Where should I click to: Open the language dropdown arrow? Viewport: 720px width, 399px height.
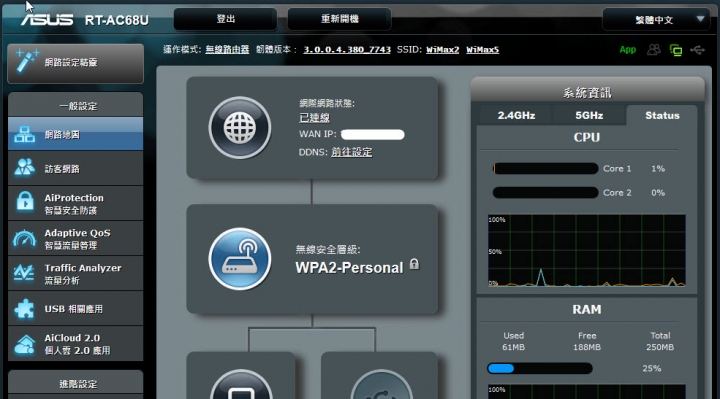(700, 19)
